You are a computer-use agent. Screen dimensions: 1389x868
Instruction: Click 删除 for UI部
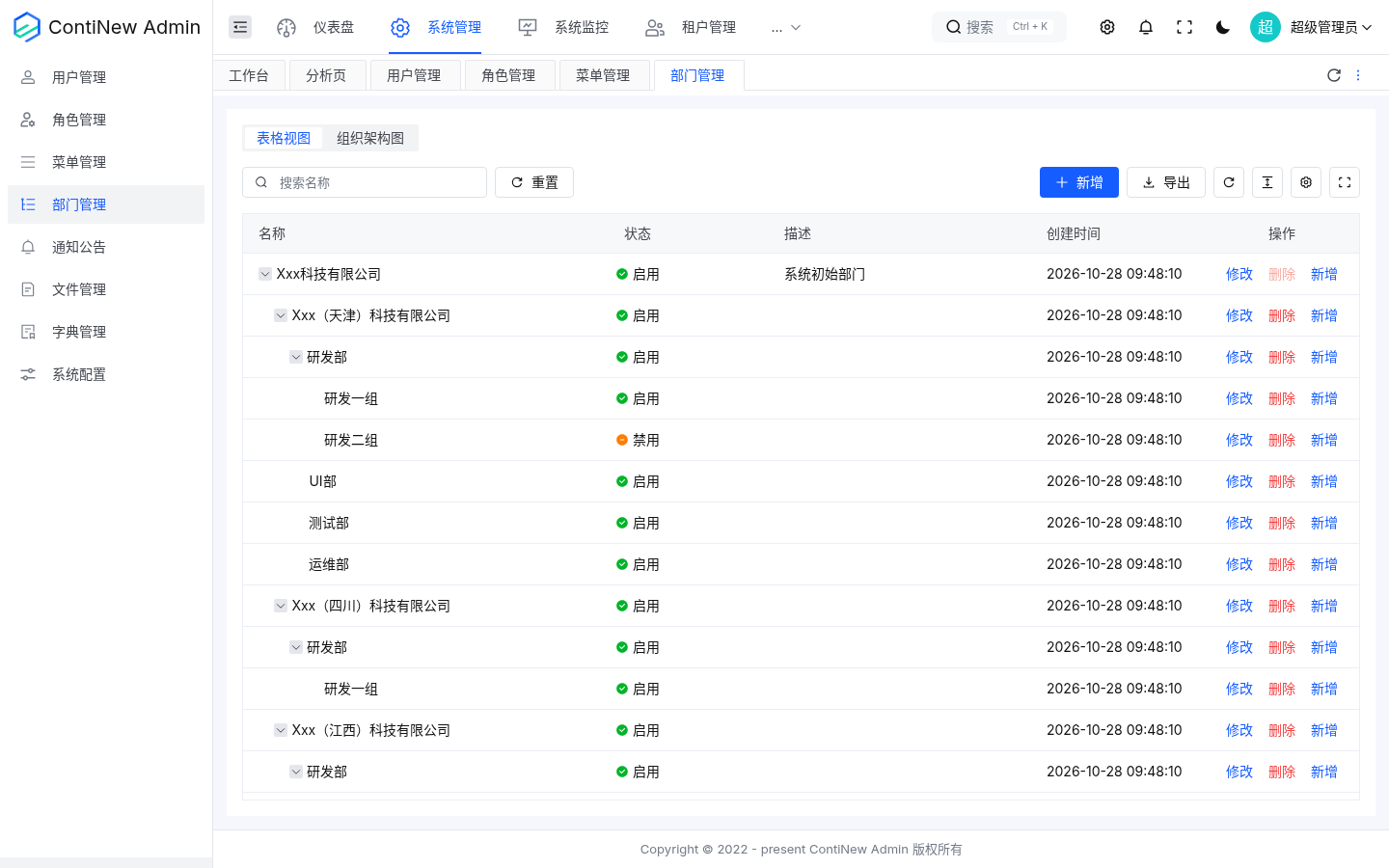(x=1282, y=481)
